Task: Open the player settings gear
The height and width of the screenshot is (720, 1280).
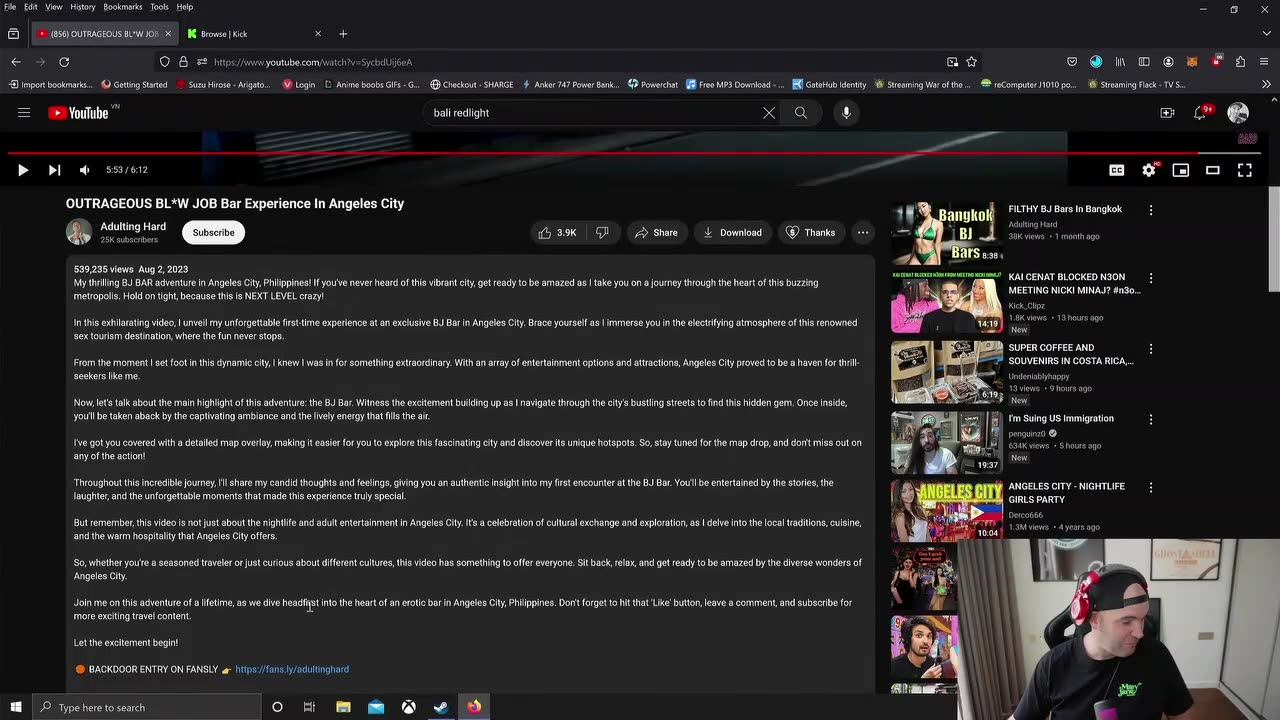Action: click(1149, 170)
